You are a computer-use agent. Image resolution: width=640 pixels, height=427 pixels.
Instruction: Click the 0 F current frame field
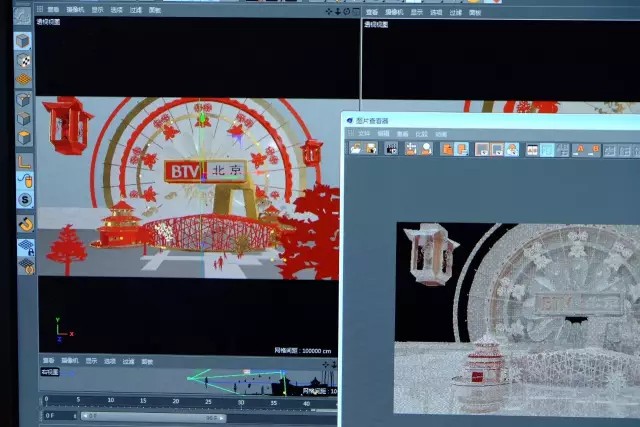(x=60, y=416)
